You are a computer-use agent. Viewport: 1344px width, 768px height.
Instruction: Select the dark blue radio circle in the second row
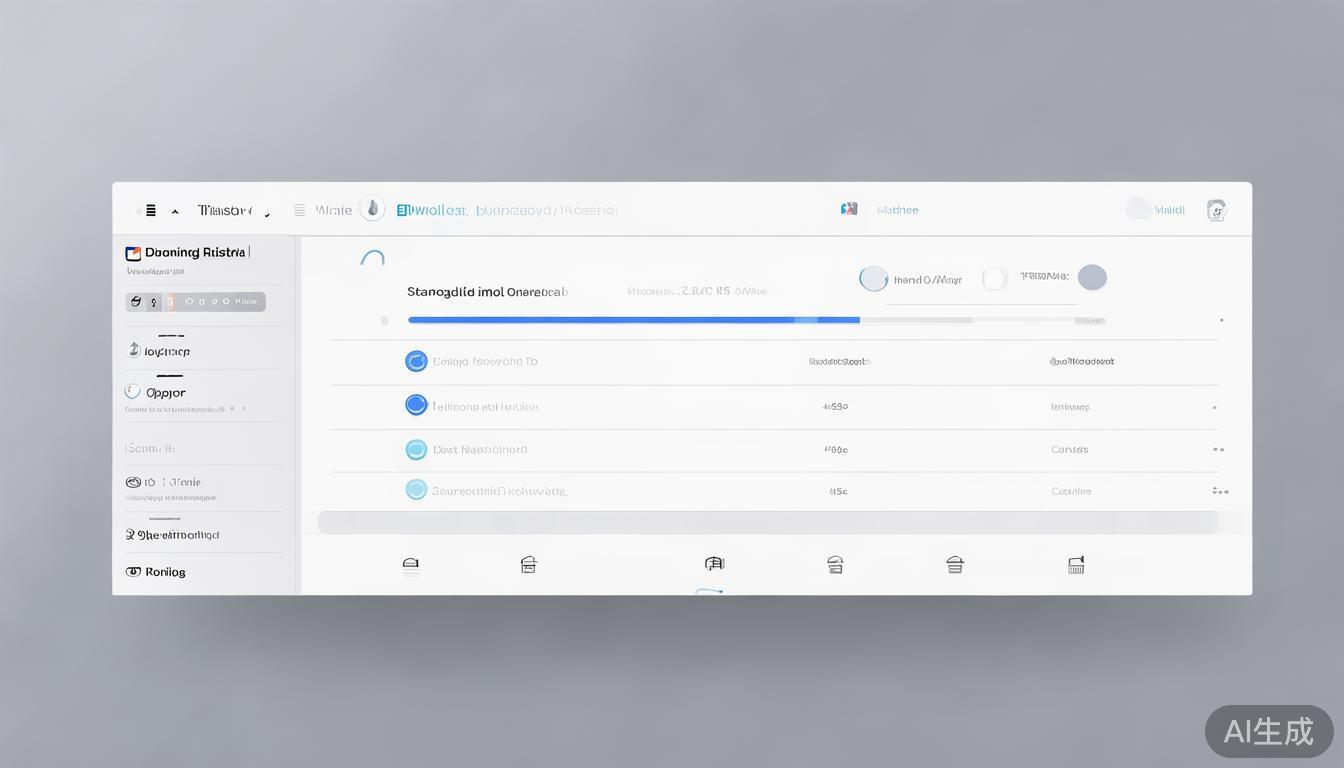coord(416,405)
